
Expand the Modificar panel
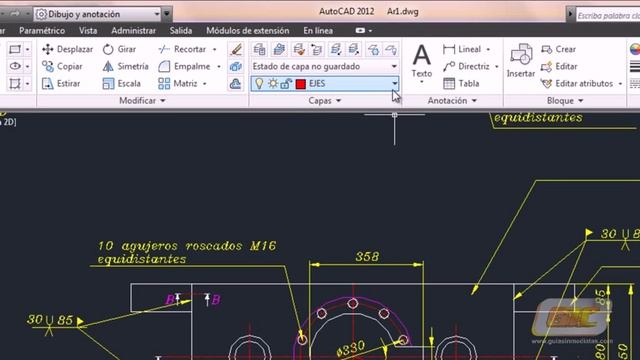pos(142,101)
